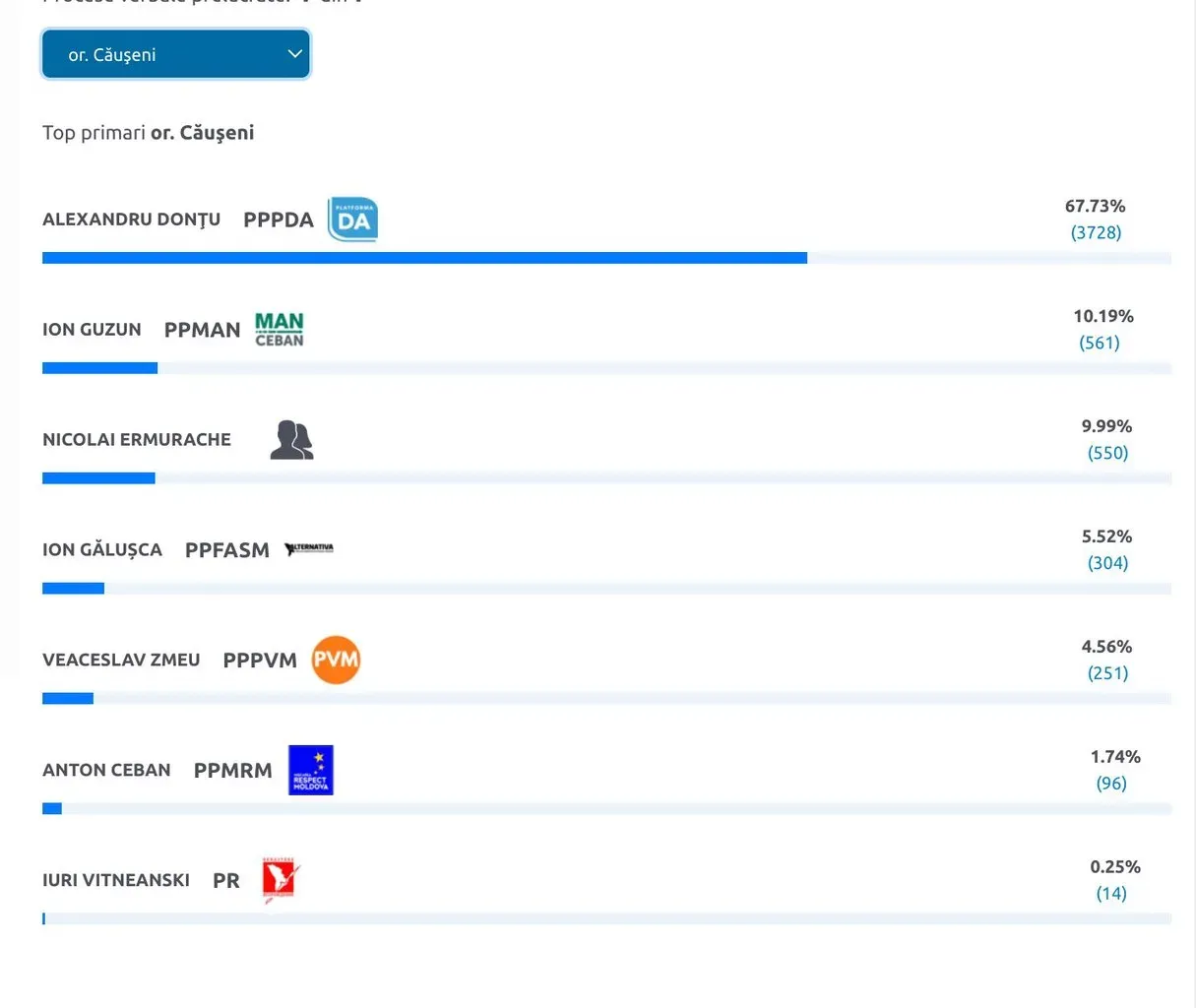Viewport: 1196px width, 1008px height.
Task: Select candidate name Iuri Vitneanski
Action: pyautogui.click(x=116, y=881)
